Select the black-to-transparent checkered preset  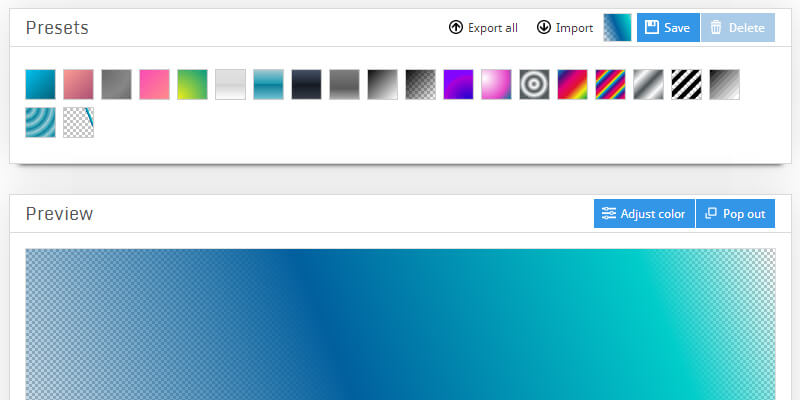(420, 84)
